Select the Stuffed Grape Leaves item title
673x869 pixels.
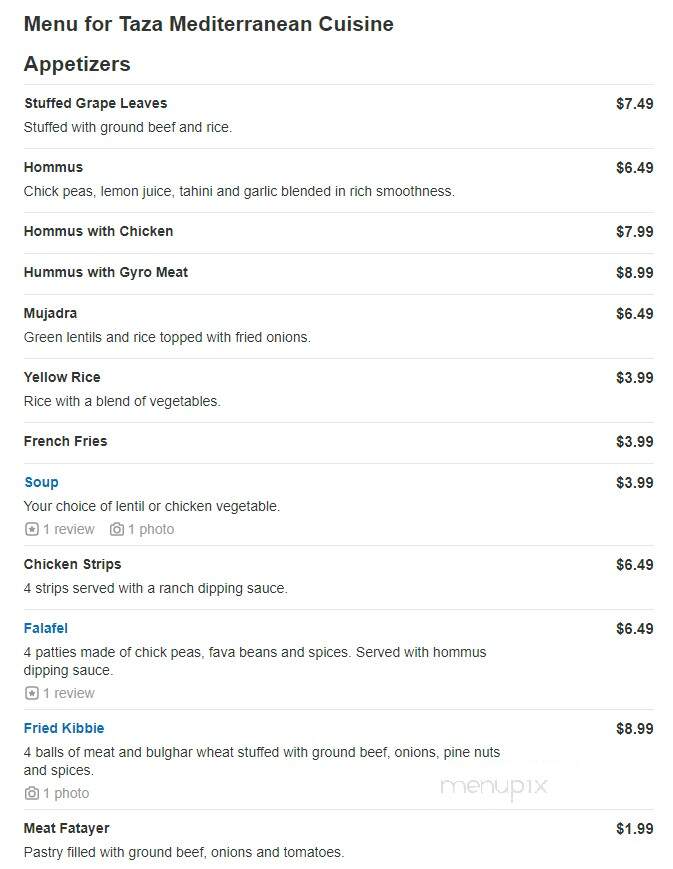(x=95, y=103)
